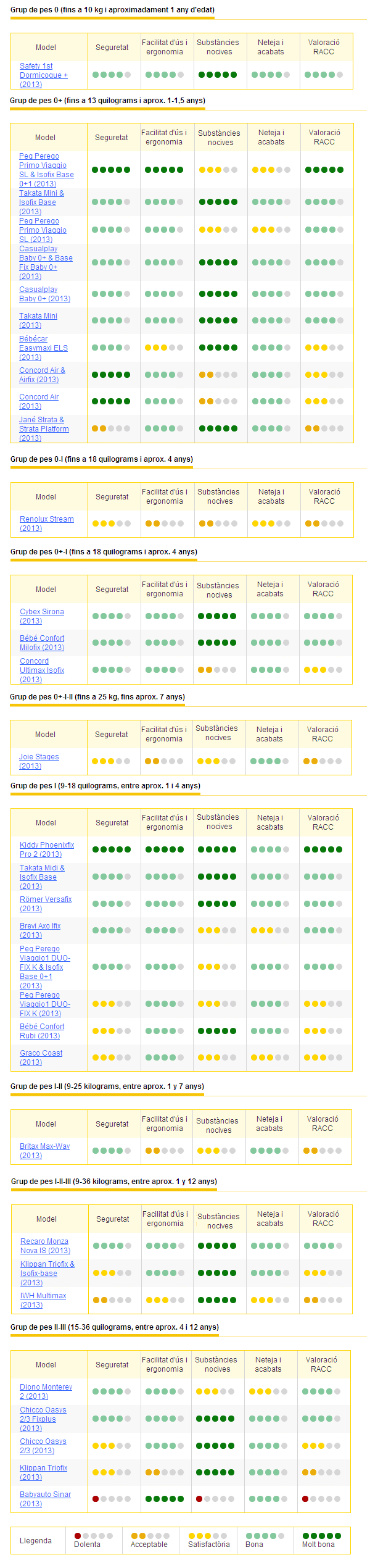Click the light green Bona rating dots in legend
Viewport: 370px width, 1568px height.
pyautogui.click(x=265, y=1536)
